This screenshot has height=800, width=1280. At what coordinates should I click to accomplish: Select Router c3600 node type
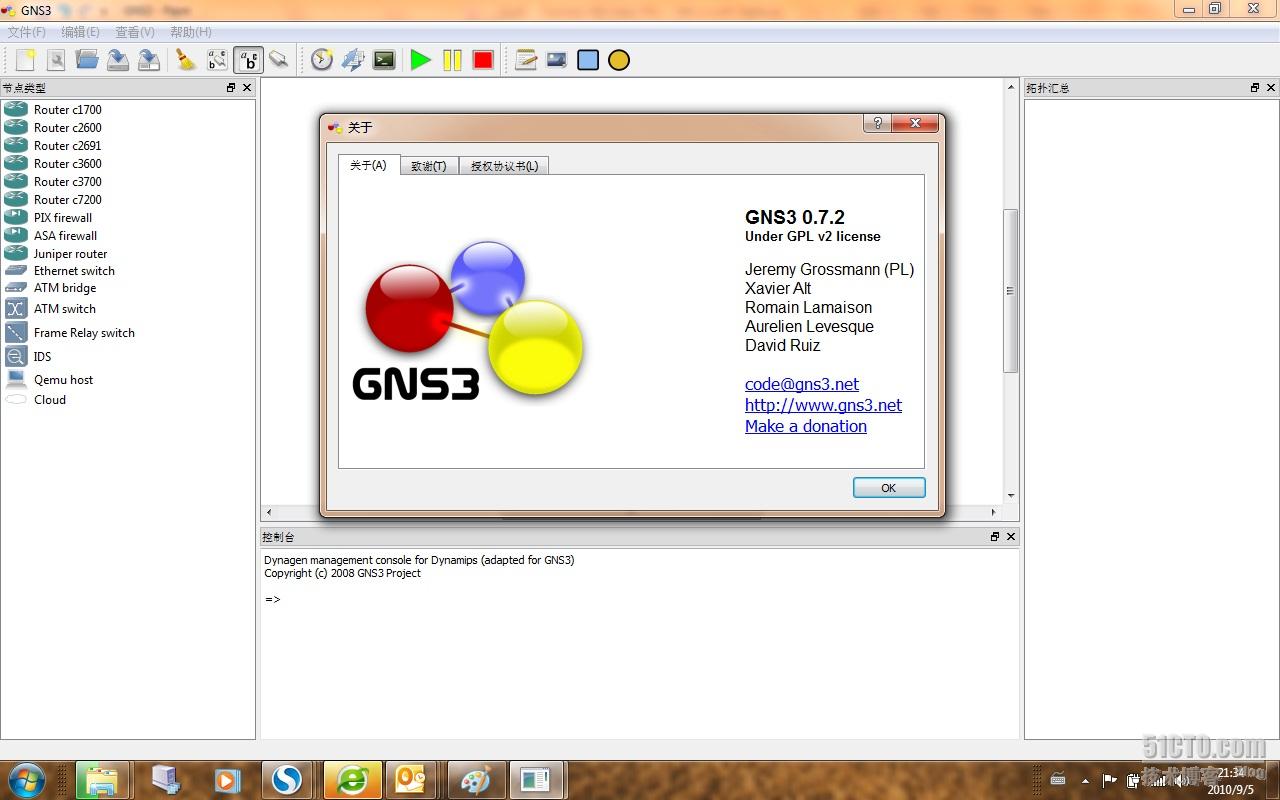67,164
